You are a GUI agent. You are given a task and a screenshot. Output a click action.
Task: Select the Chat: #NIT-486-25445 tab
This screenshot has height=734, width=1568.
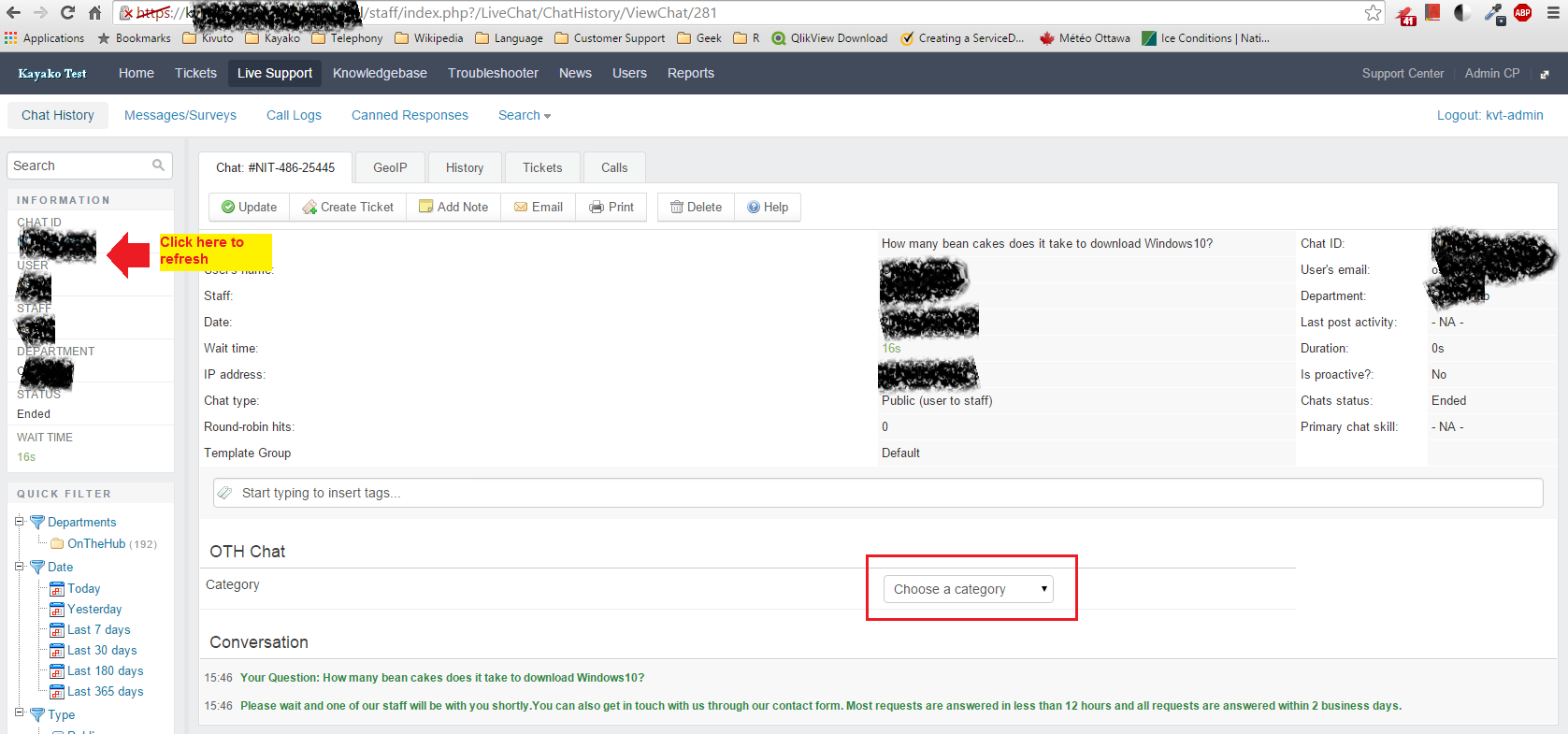click(x=276, y=167)
